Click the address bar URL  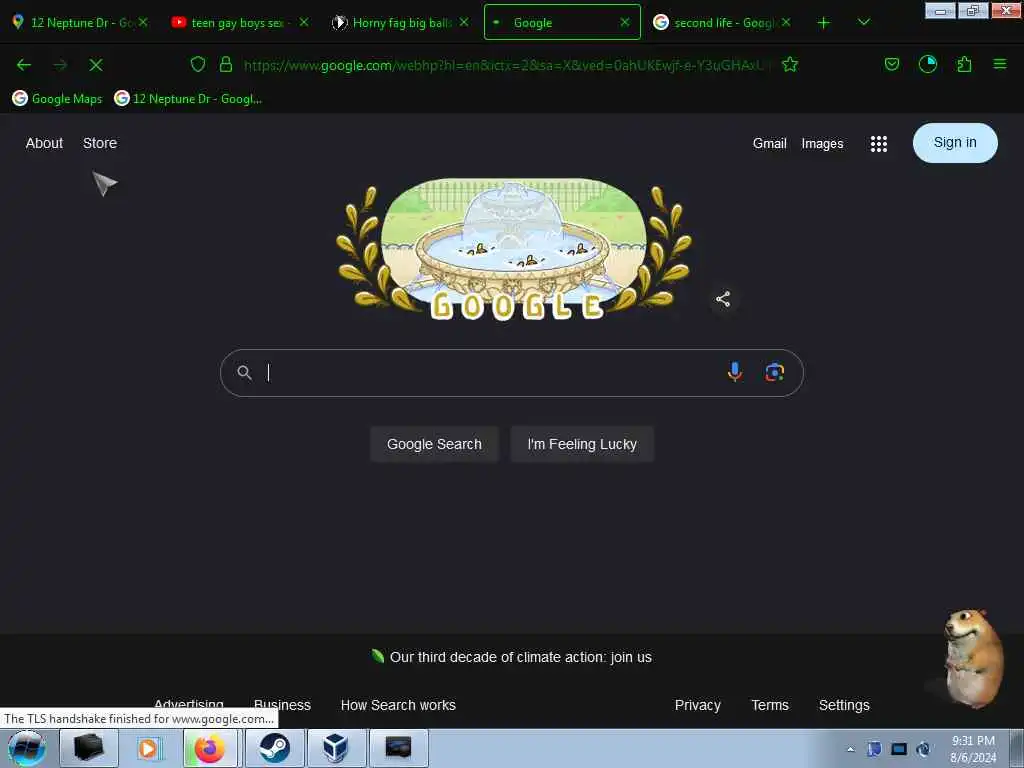click(506, 65)
